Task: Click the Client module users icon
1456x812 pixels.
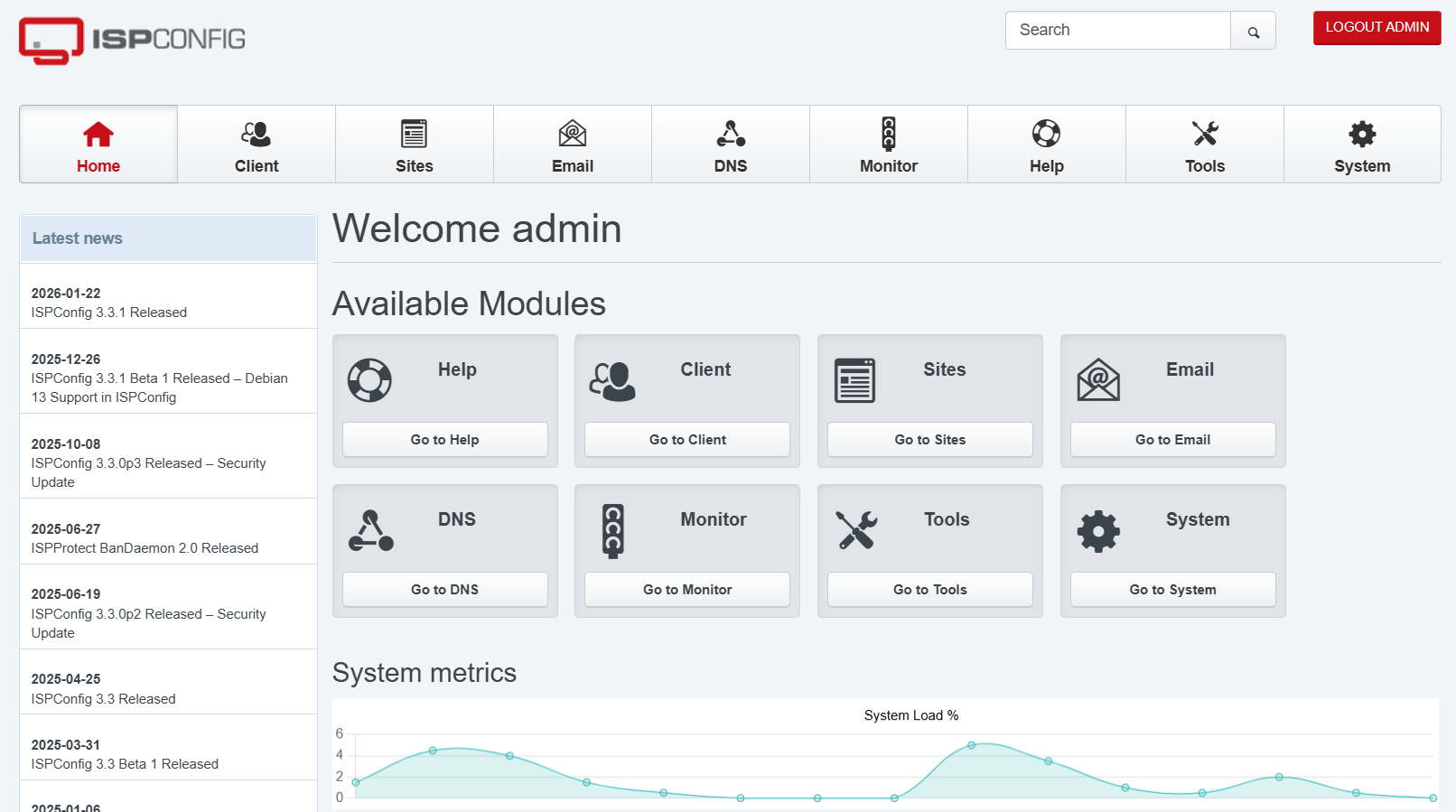Action: pos(612,381)
